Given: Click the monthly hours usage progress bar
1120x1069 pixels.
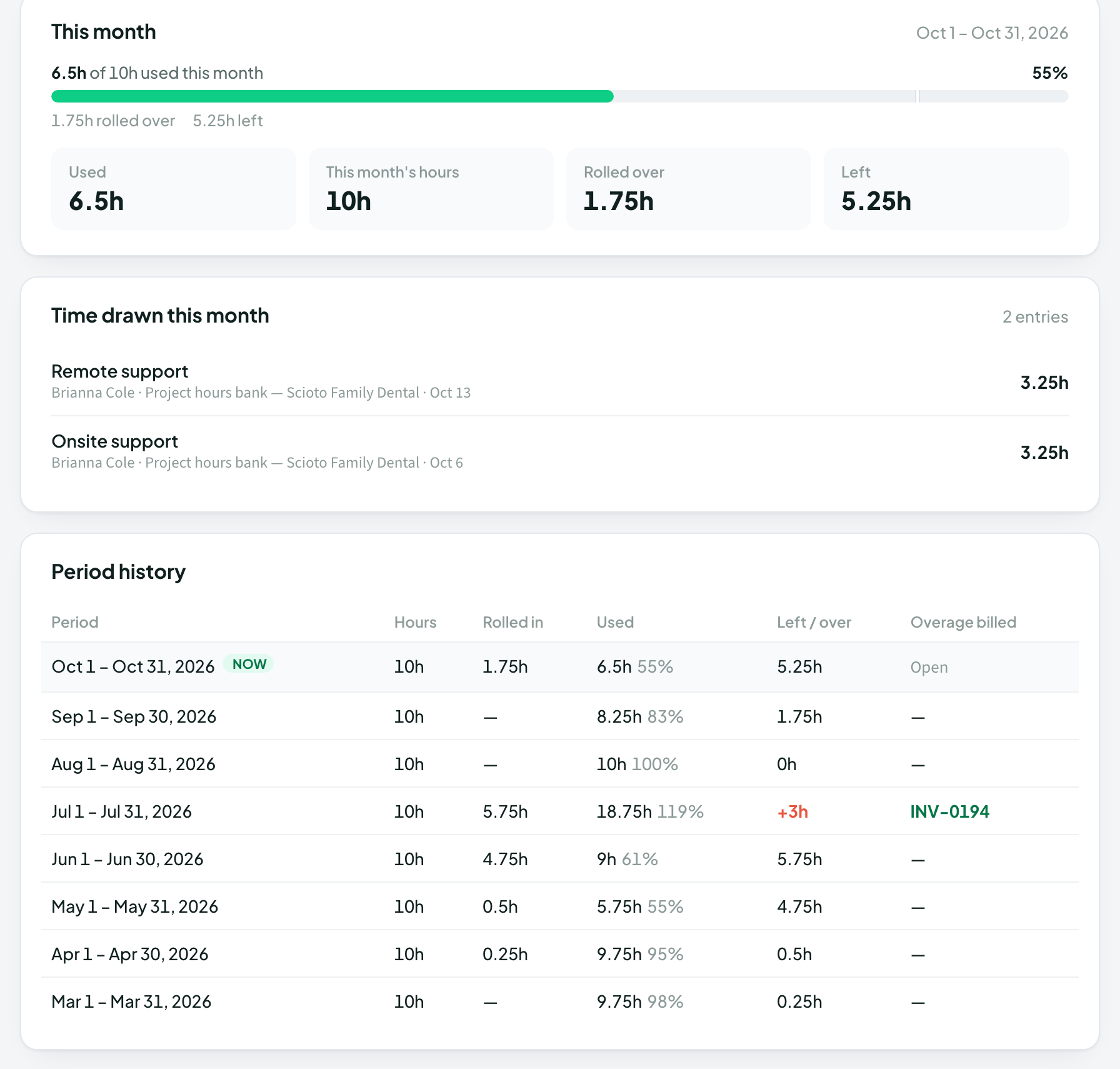Looking at the screenshot, I should pyautogui.click(x=559, y=96).
